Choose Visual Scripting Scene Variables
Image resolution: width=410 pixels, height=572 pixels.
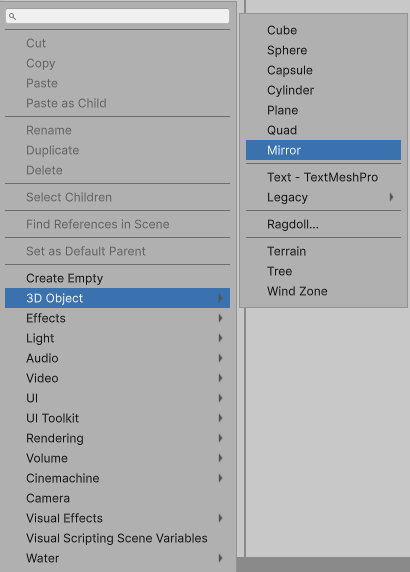(x=117, y=538)
